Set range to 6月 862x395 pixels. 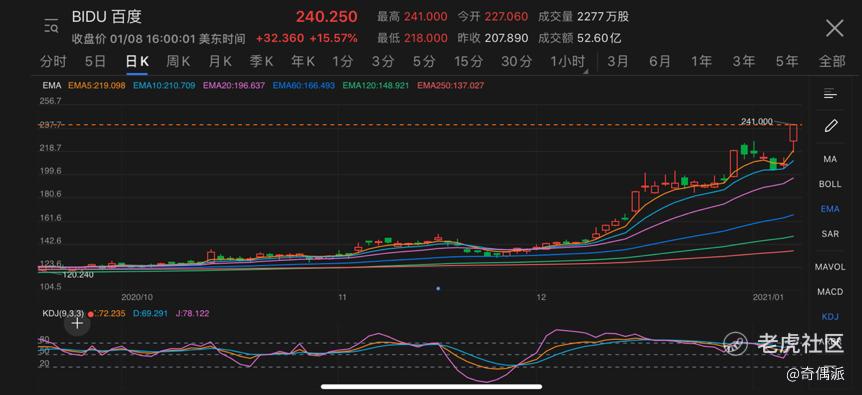pyautogui.click(x=660, y=62)
